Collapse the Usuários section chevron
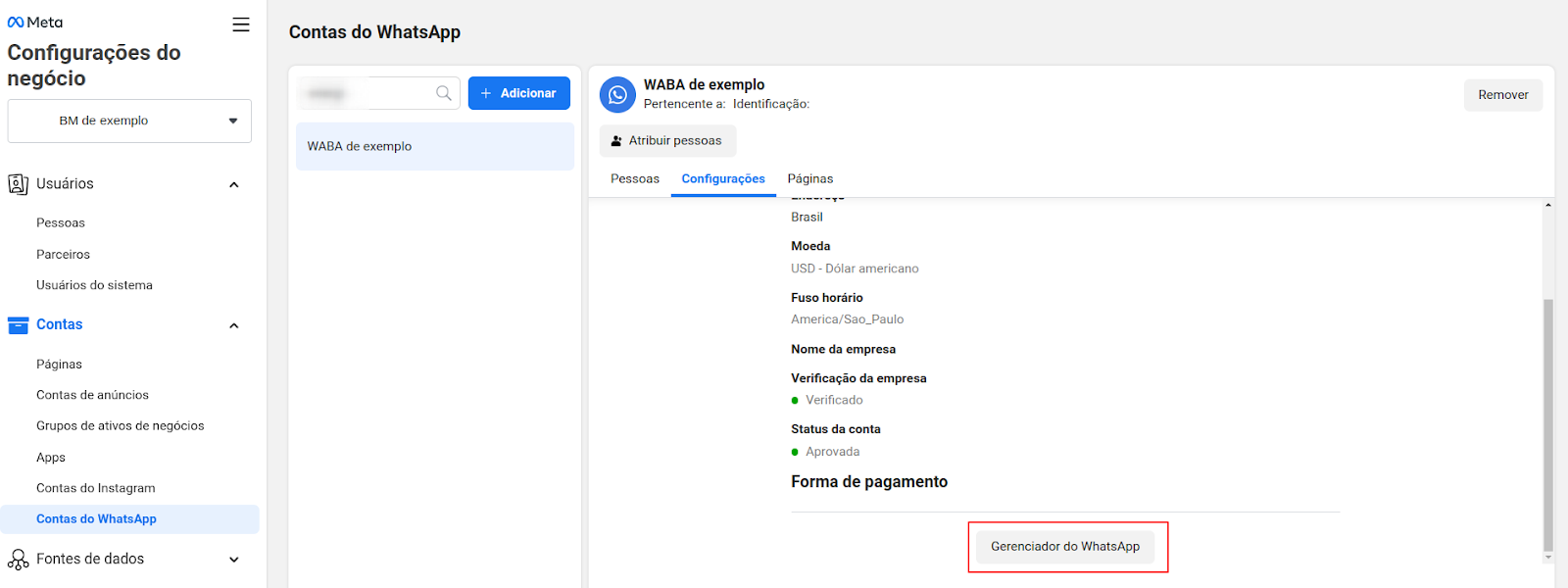Image resolution: width=1568 pixels, height=588 pixels. 234,184
